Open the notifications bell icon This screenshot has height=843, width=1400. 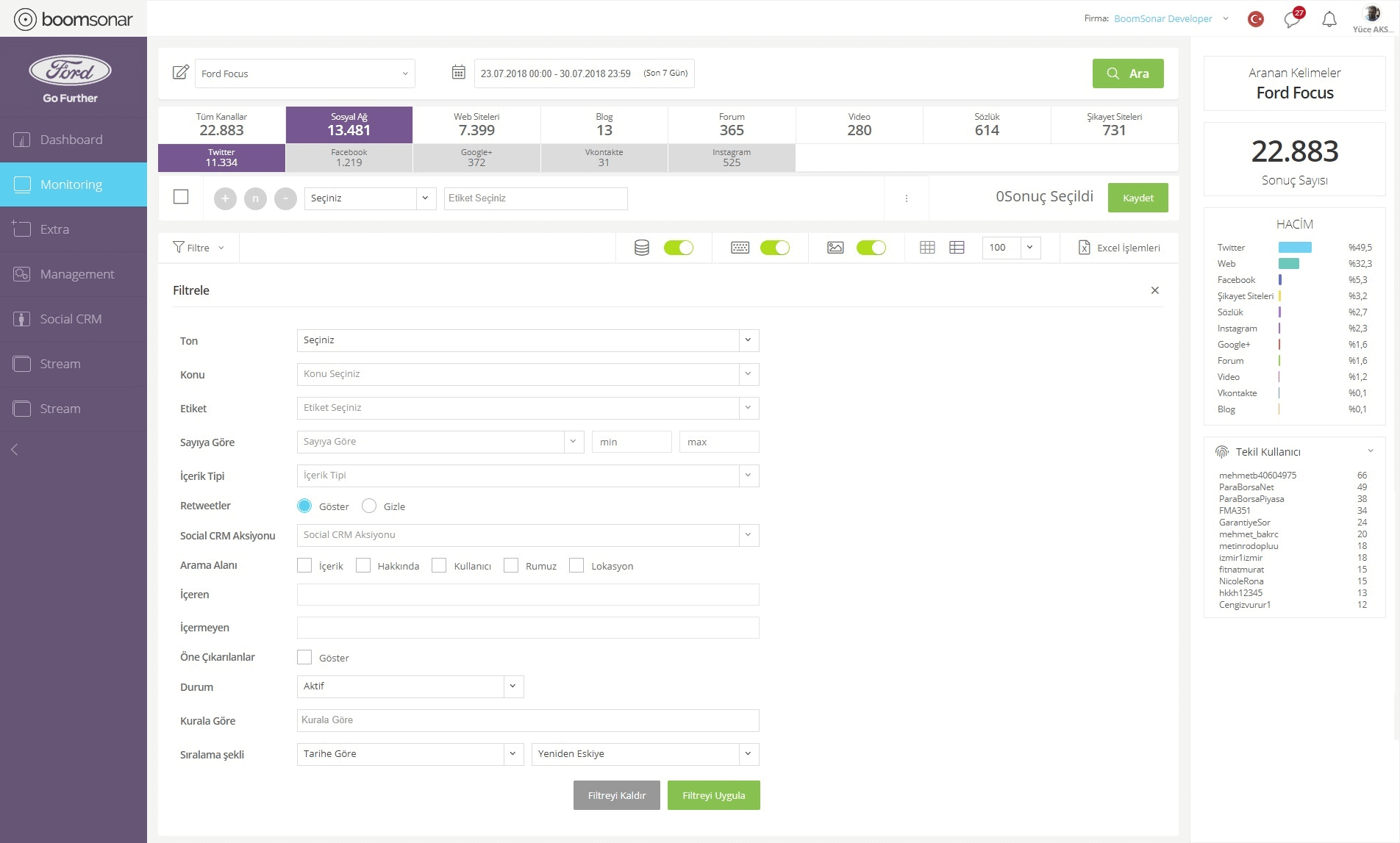click(1329, 19)
